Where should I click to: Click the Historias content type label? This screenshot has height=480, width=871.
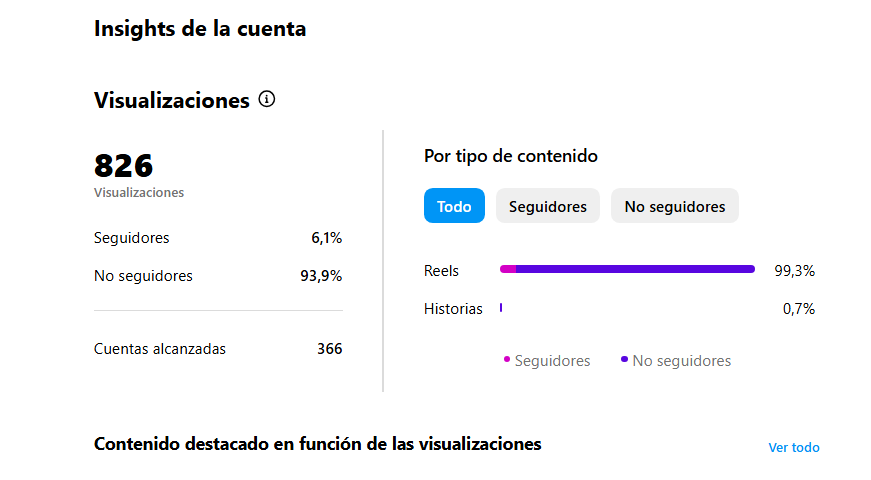(453, 309)
